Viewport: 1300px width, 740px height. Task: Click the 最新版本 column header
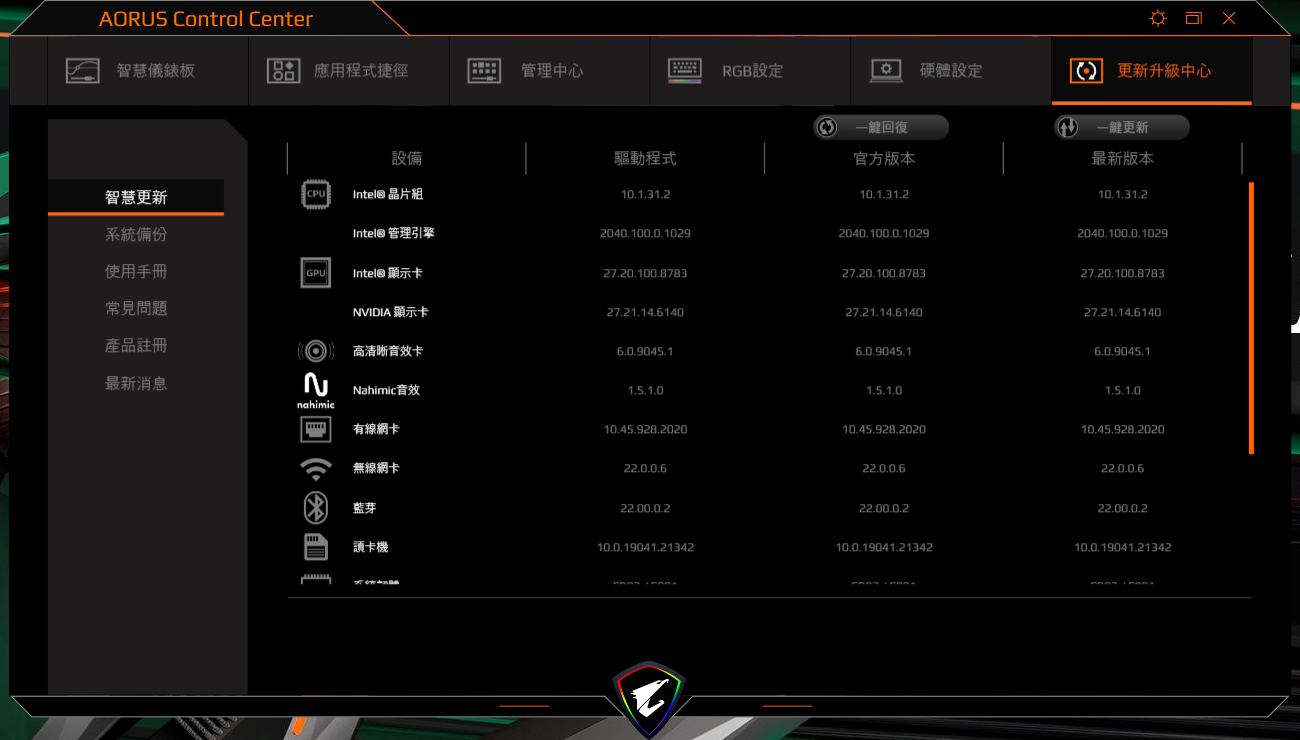pyautogui.click(x=1123, y=158)
